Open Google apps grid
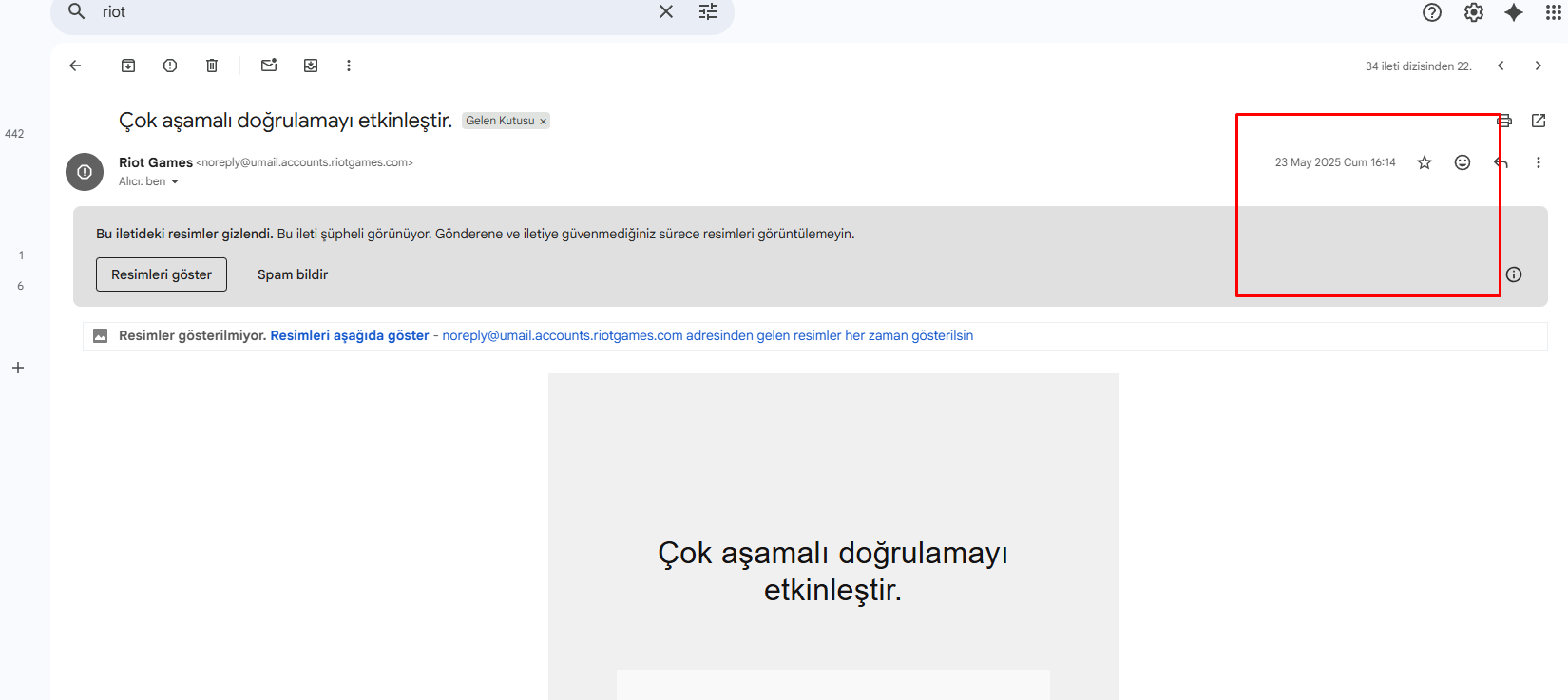Viewport: 1568px width, 700px height. (x=1554, y=12)
